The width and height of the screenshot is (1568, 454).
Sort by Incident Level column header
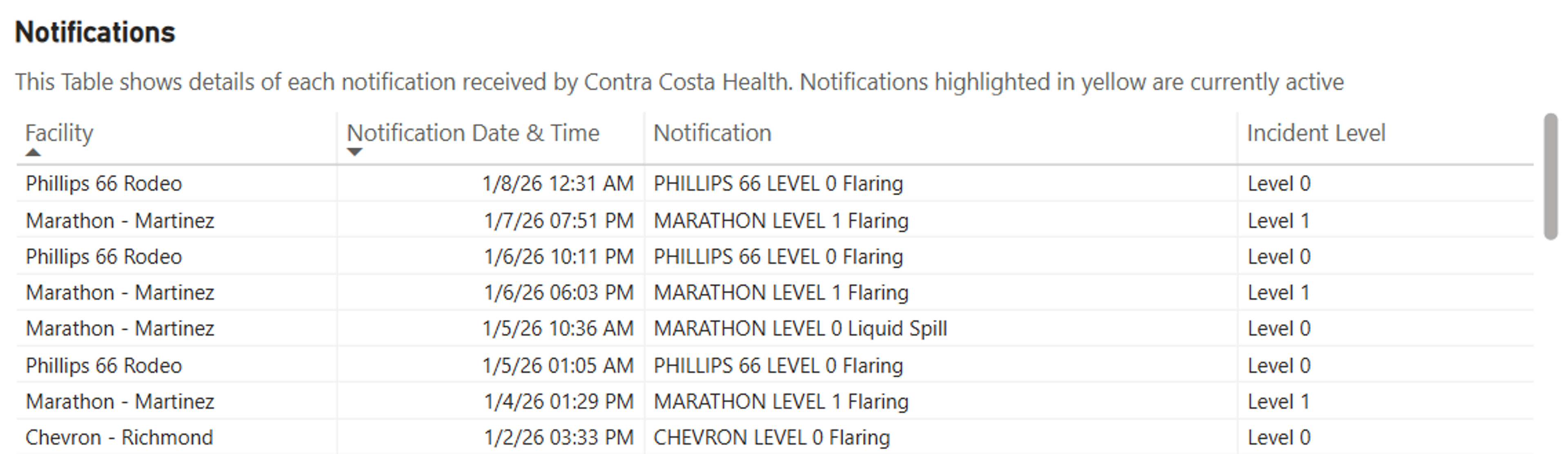point(1316,133)
